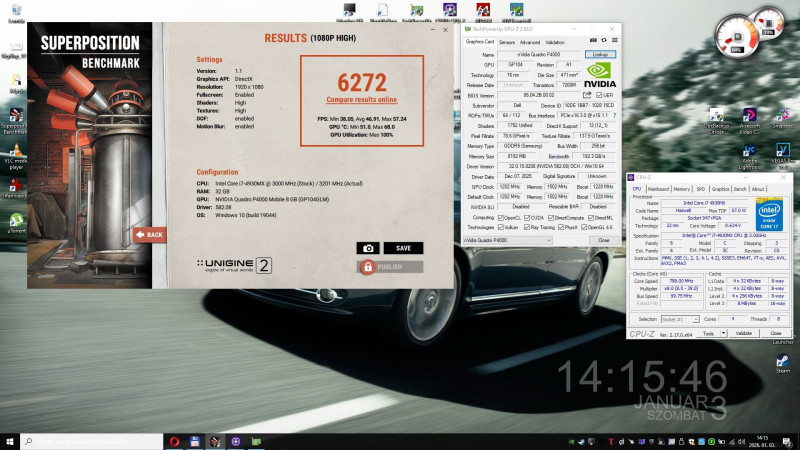This screenshot has height=450, width=800.
Task: Switch to the Sensors tab in GPU-Z
Action: pos(506,42)
